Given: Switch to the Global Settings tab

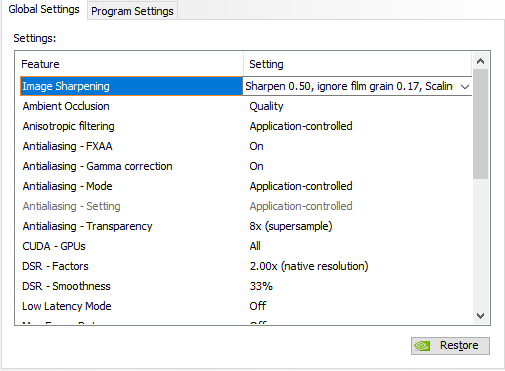Looking at the screenshot, I should pos(44,9).
